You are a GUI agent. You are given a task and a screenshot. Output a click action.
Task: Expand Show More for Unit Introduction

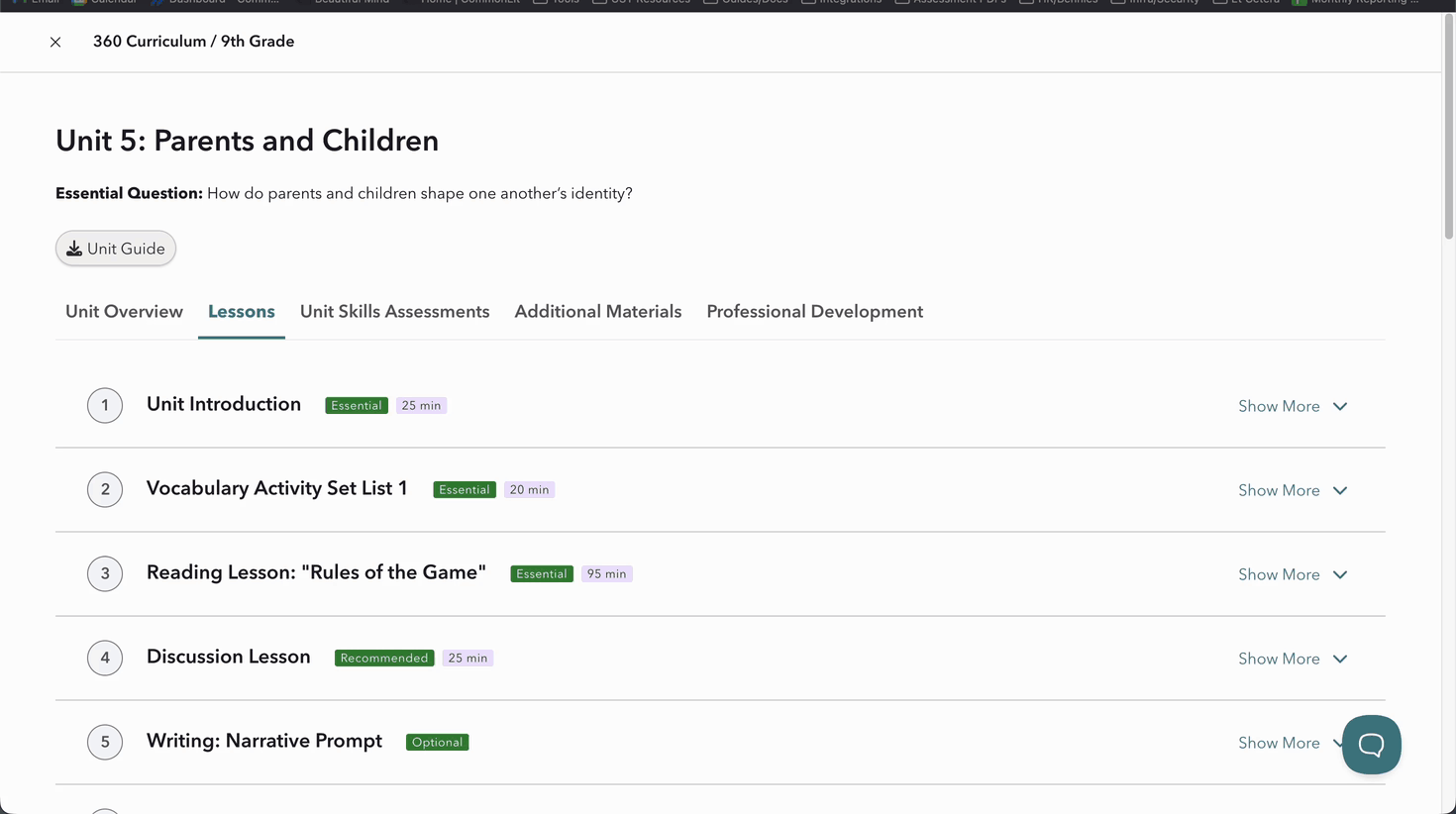(1293, 406)
